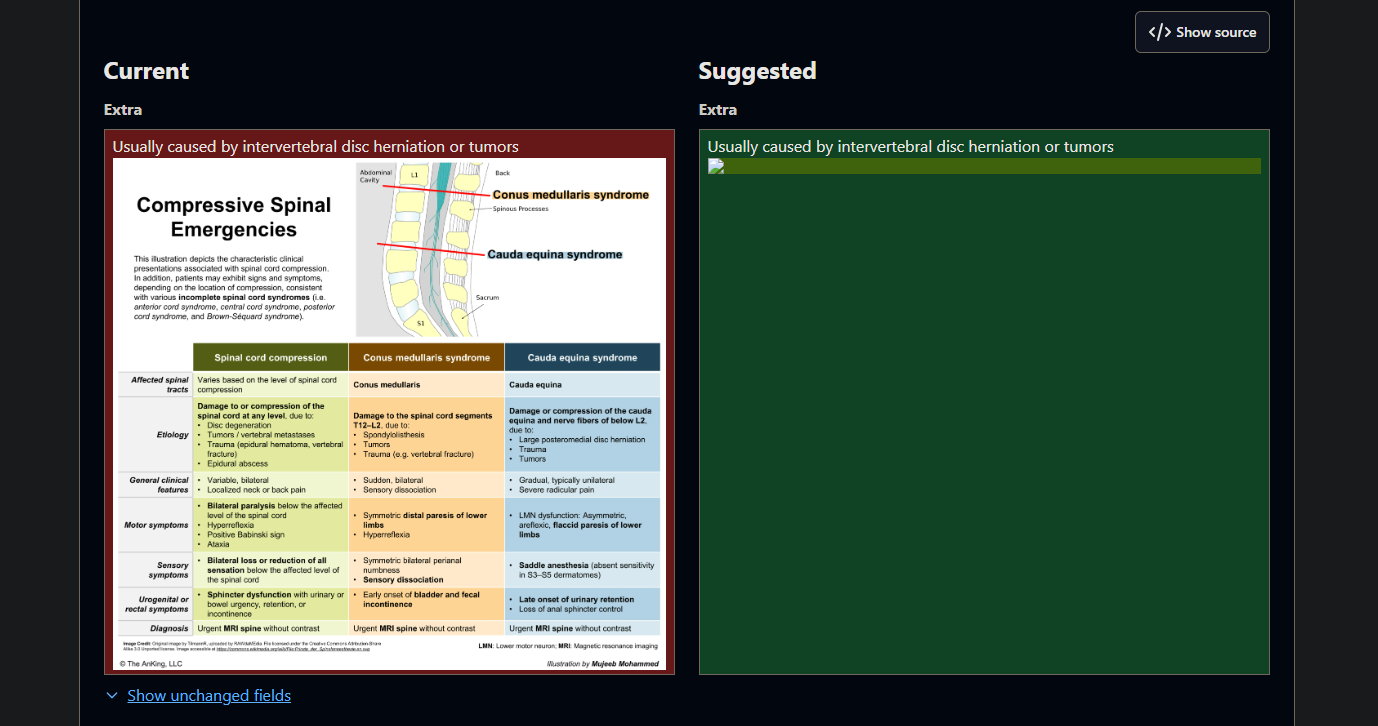The width and height of the screenshot is (1378, 726).
Task: Click the orange Conus medullaris syndrome table header
Action: [426, 357]
